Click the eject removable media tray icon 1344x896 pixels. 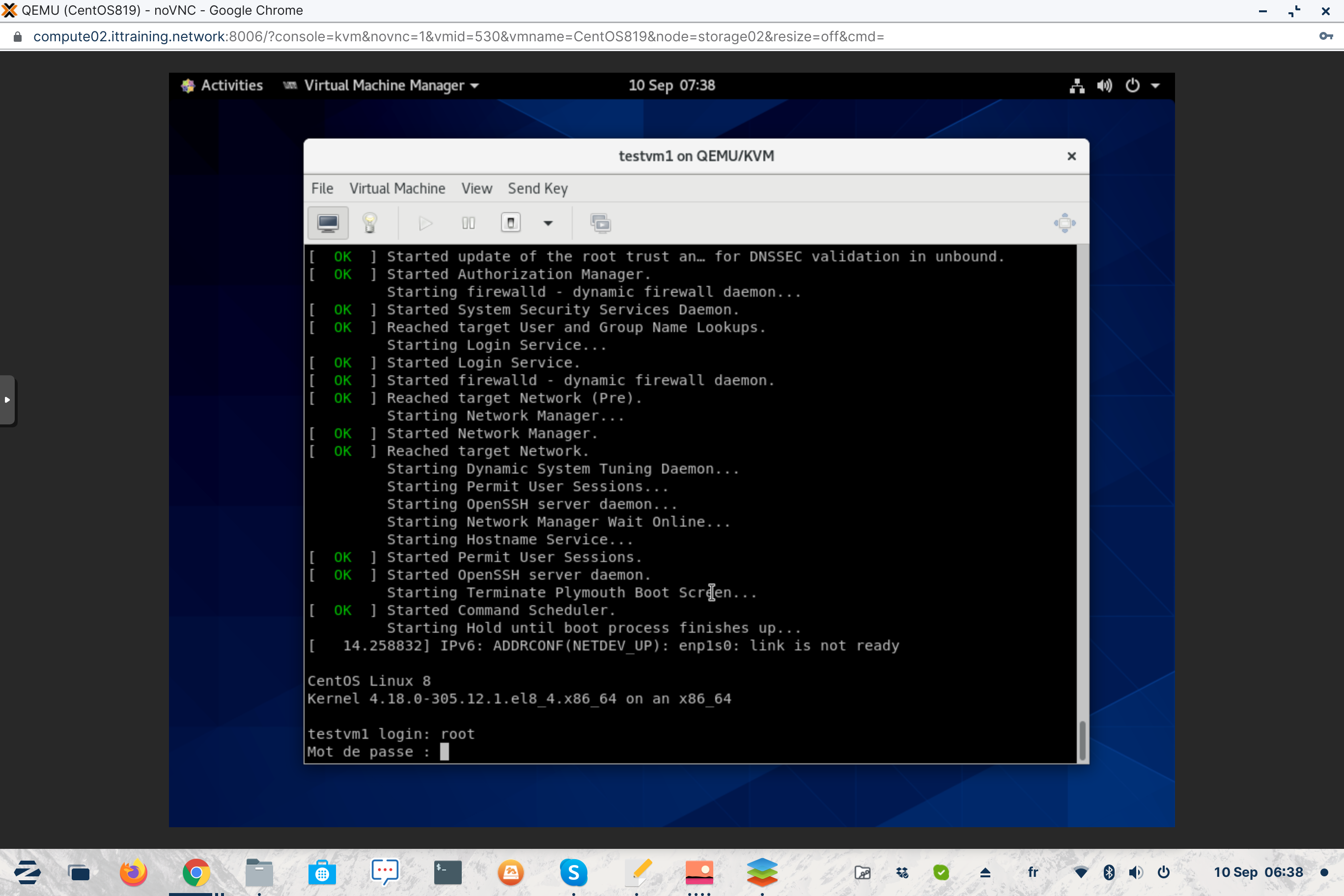985,872
